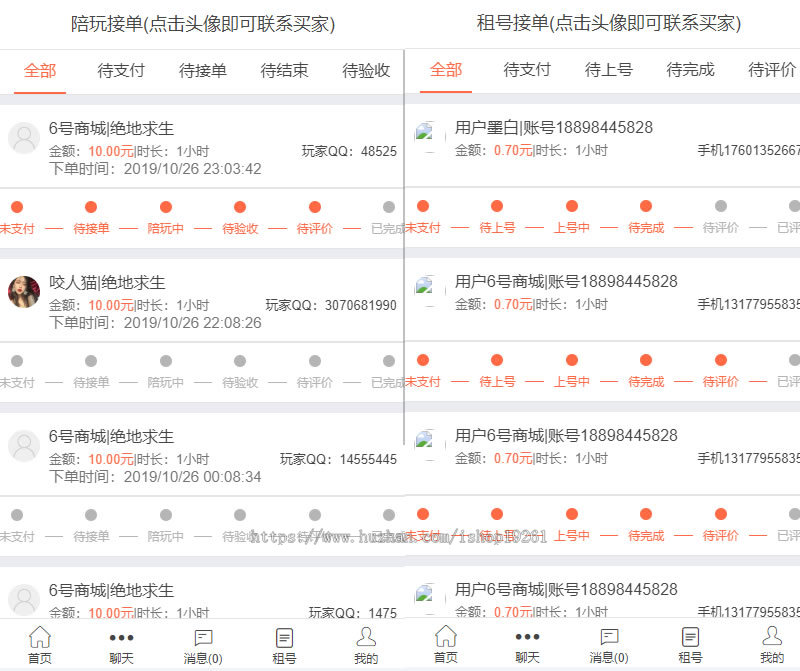The height and width of the screenshot is (671, 800).
Task: Open 消息(0) messages icon in right panel
Action: pos(609,645)
